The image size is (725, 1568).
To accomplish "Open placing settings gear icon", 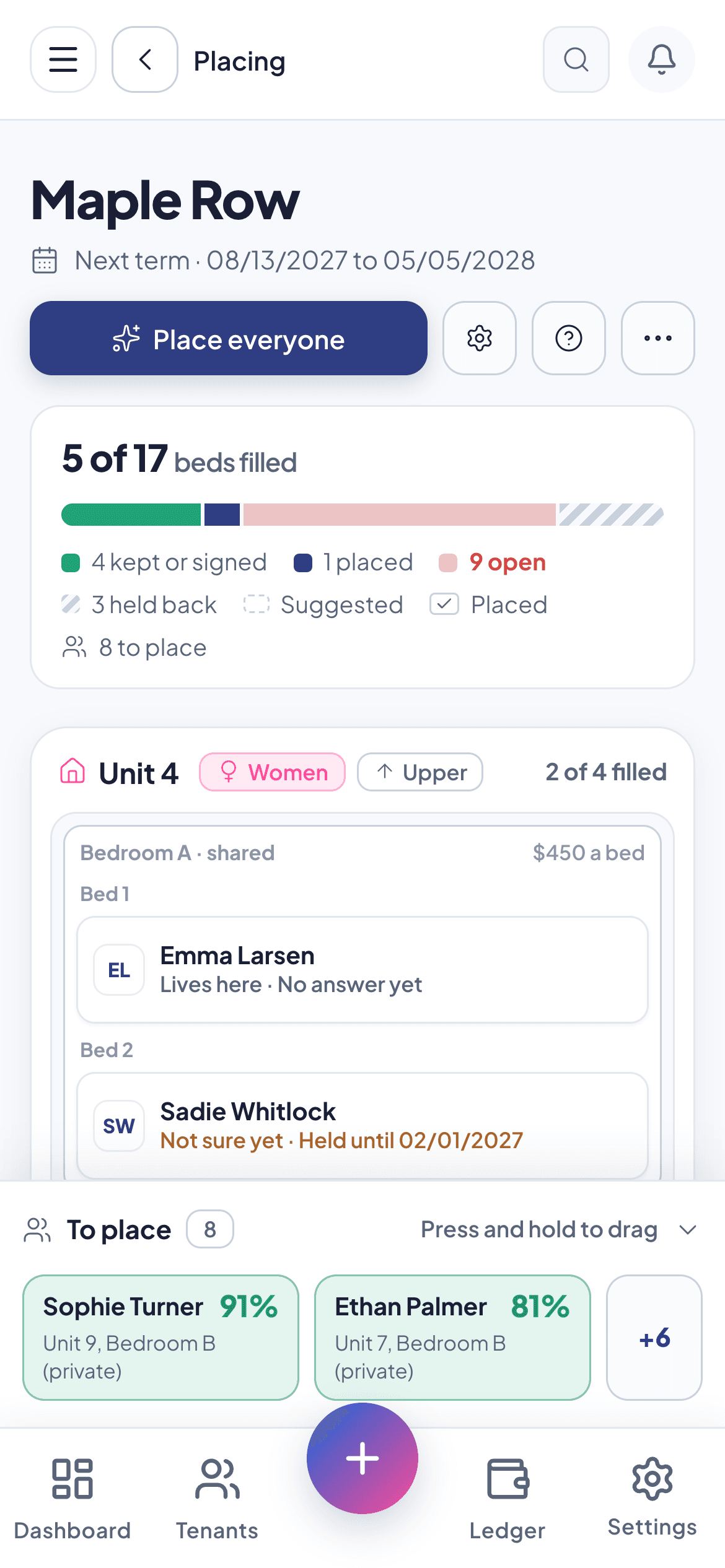I will [x=480, y=338].
